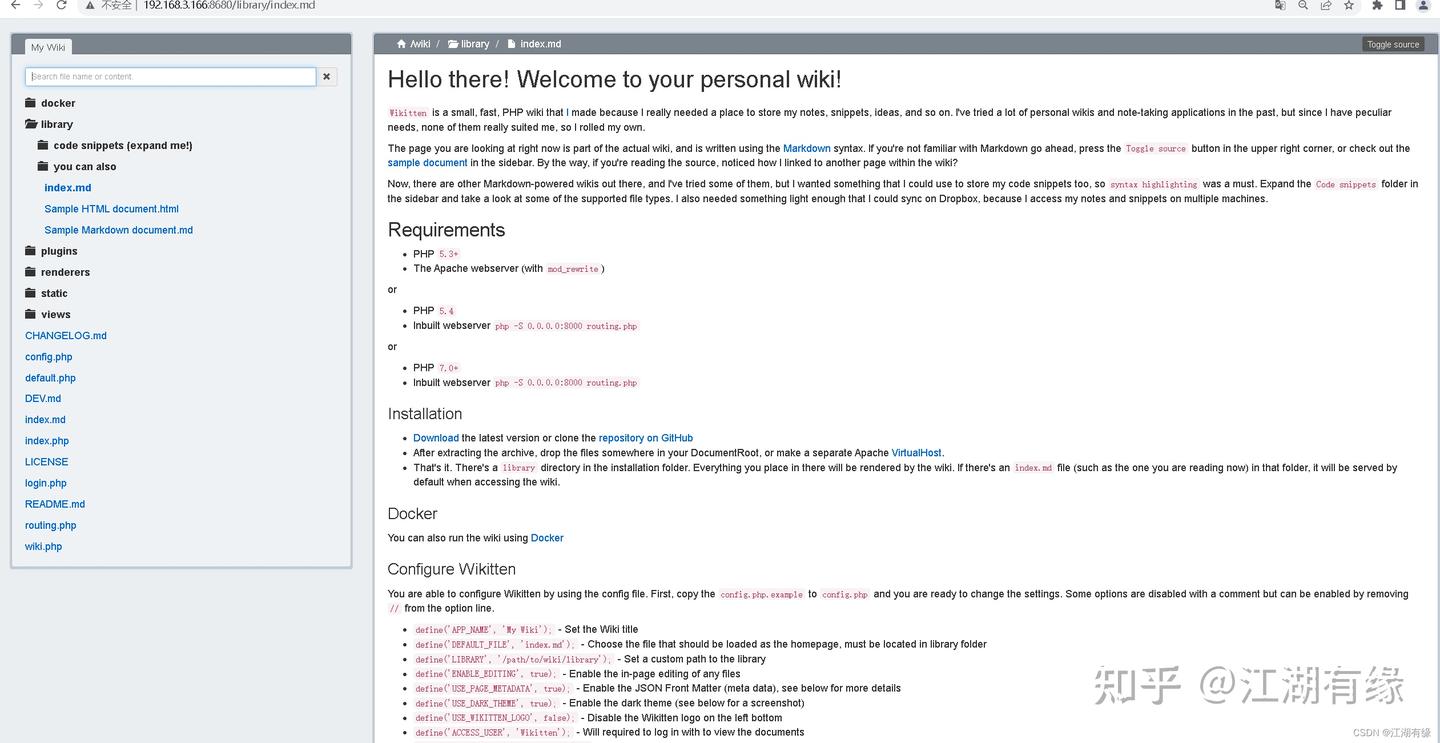This screenshot has width=1440, height=743.
Task: Select the My Wiki tab
Action: point(48,46)
